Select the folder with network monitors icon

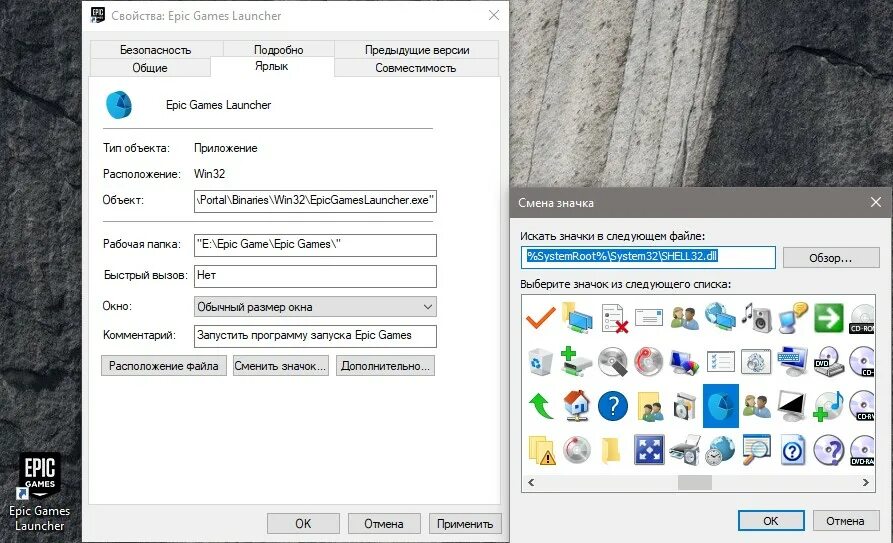[x=577, y=317]
